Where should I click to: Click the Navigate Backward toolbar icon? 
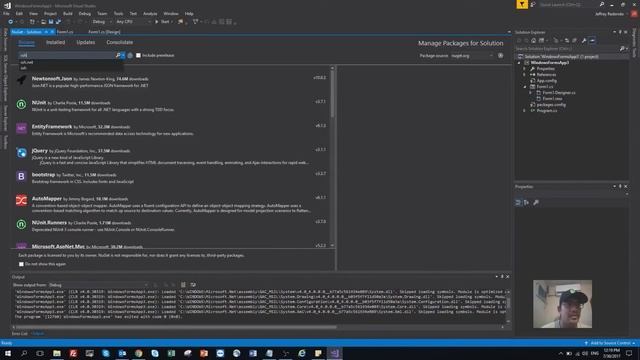tap(11, 22)
